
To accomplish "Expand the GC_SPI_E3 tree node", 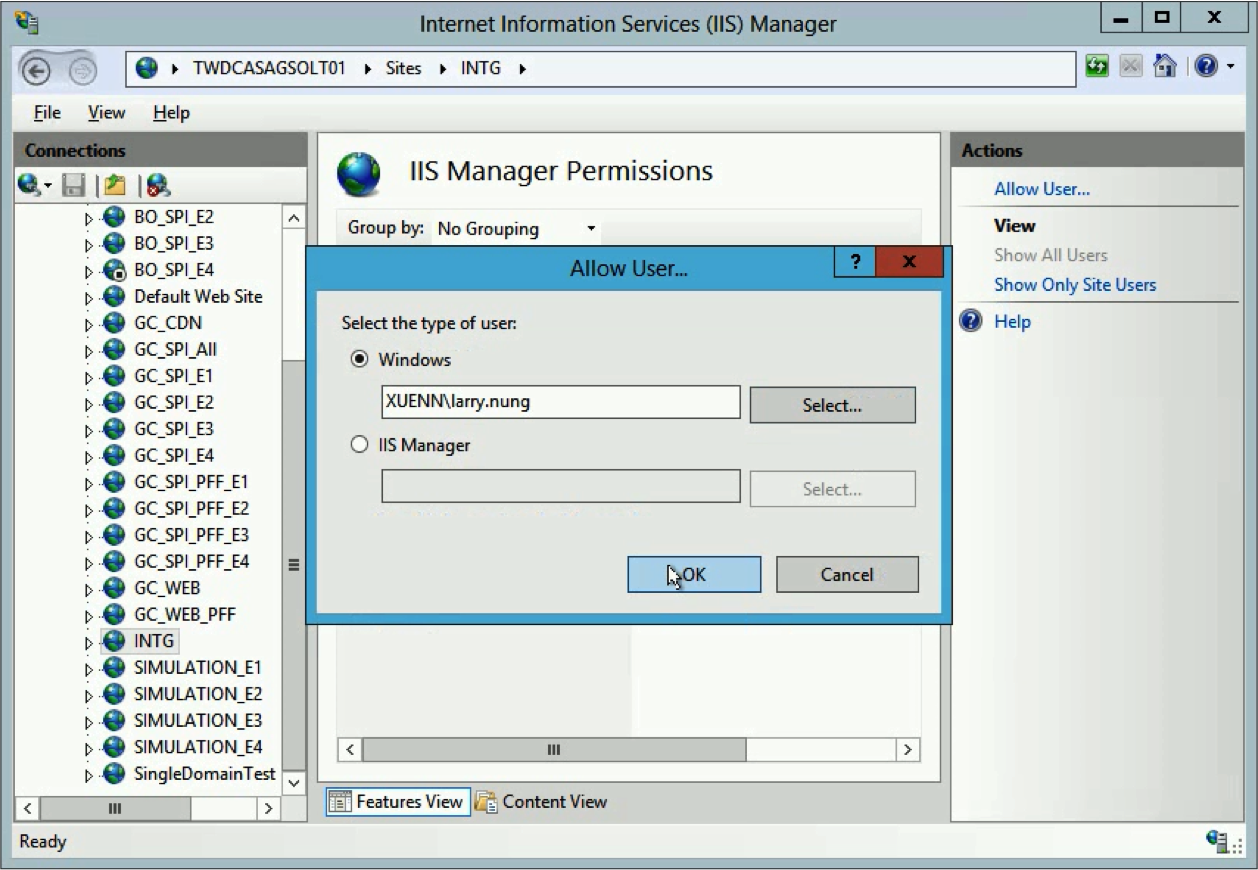I will coord(89,430).
